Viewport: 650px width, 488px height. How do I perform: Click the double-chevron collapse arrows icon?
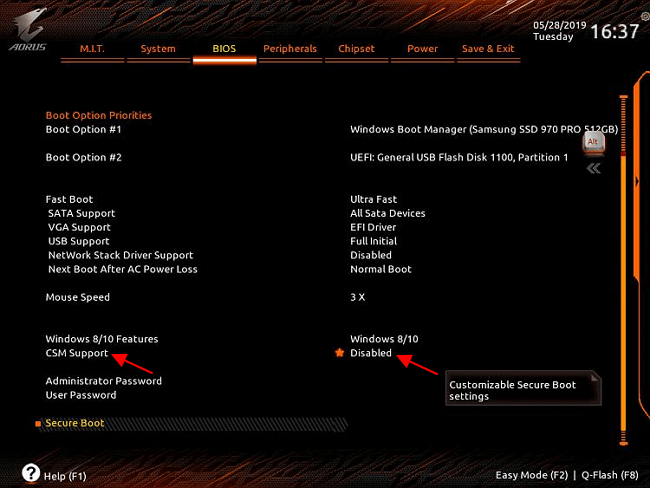coord(594,168)
